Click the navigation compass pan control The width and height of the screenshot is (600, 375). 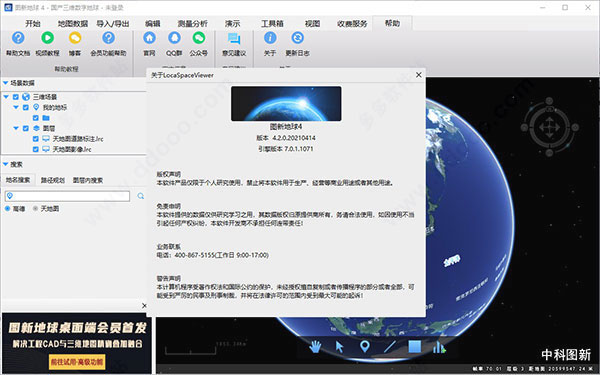pyautogui.click(x=549, y=127)
